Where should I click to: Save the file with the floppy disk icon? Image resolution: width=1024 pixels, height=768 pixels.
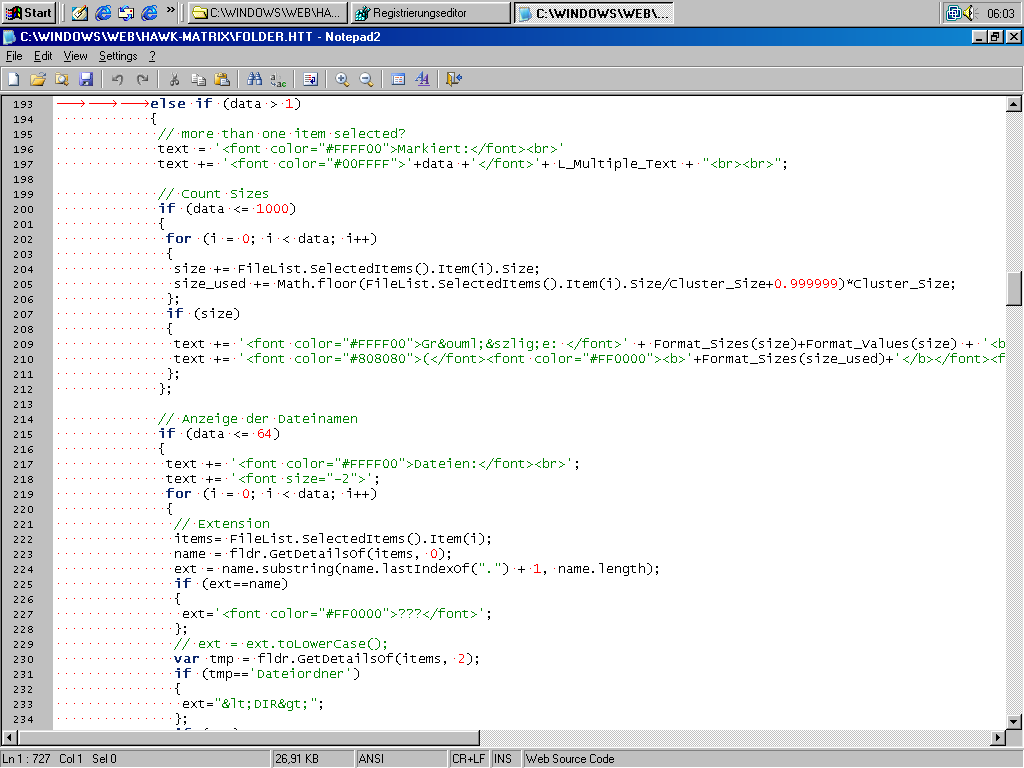86,80
